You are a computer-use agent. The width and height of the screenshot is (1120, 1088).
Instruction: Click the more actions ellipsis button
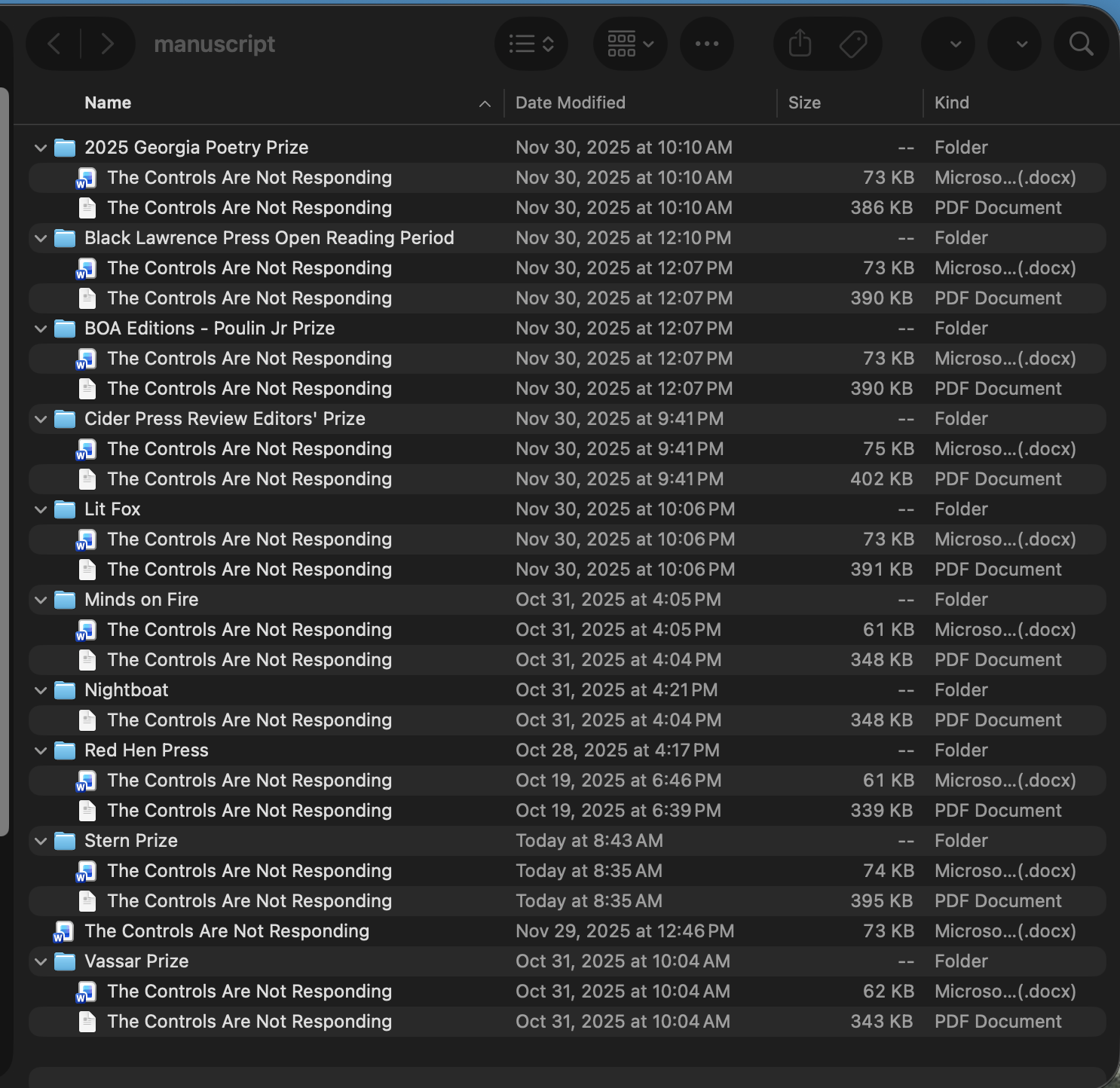coord(706,44)
